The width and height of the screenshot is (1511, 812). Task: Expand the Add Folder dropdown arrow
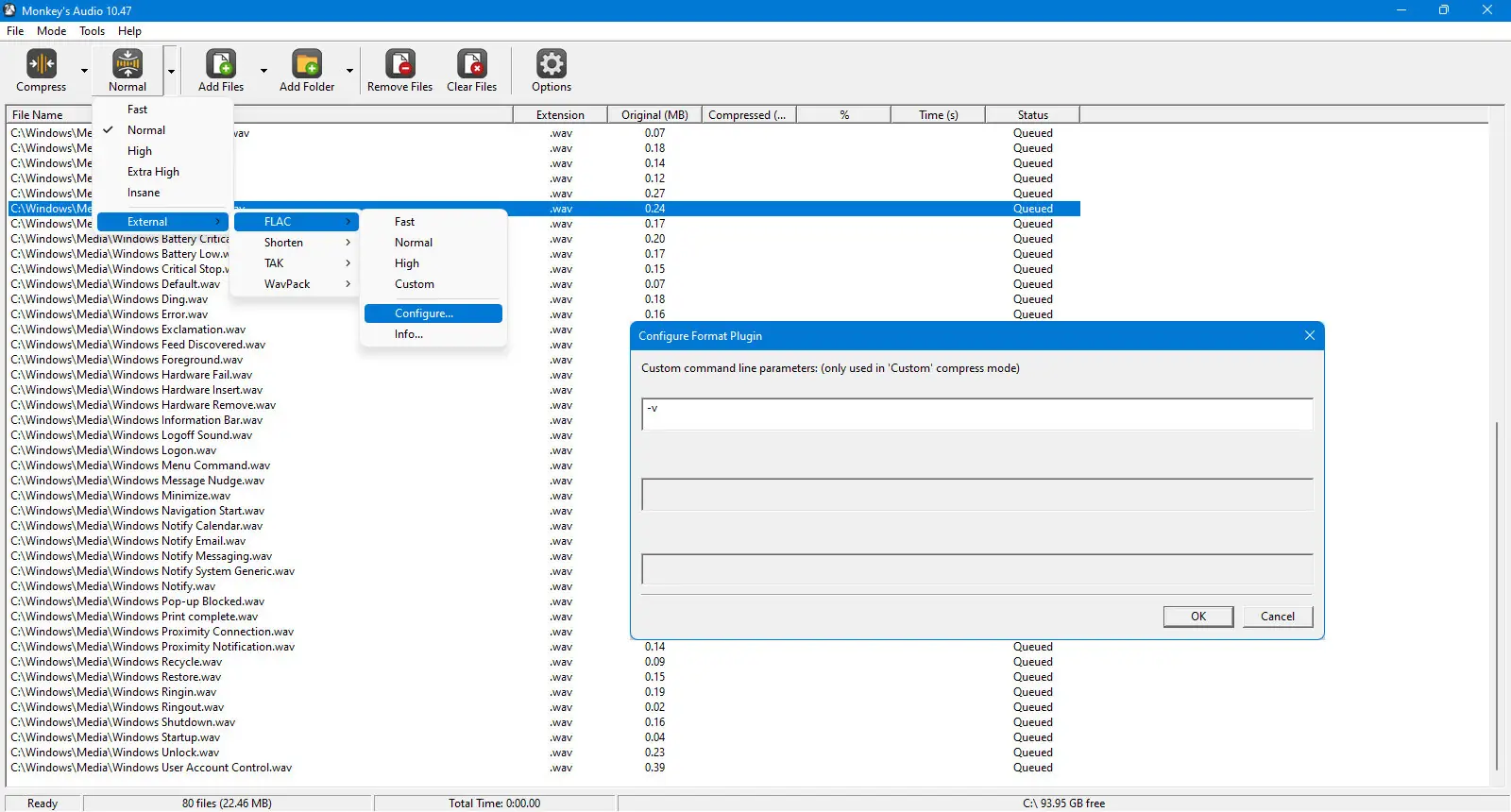(x=349, y=71)
